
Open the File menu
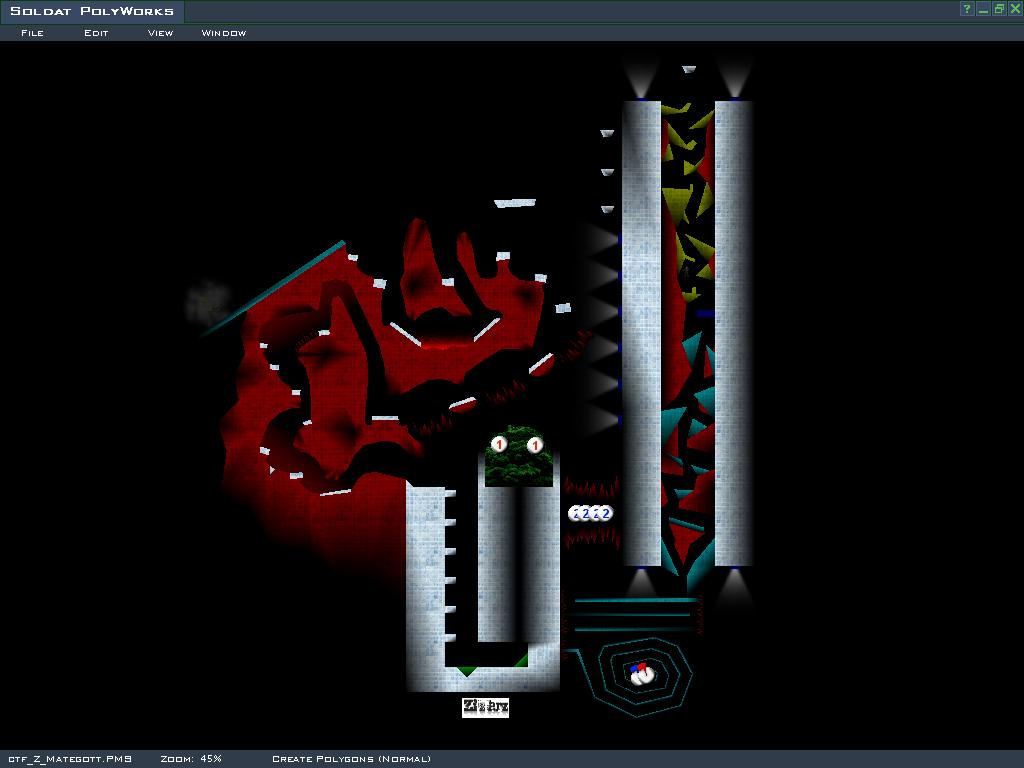click(32, 33)
